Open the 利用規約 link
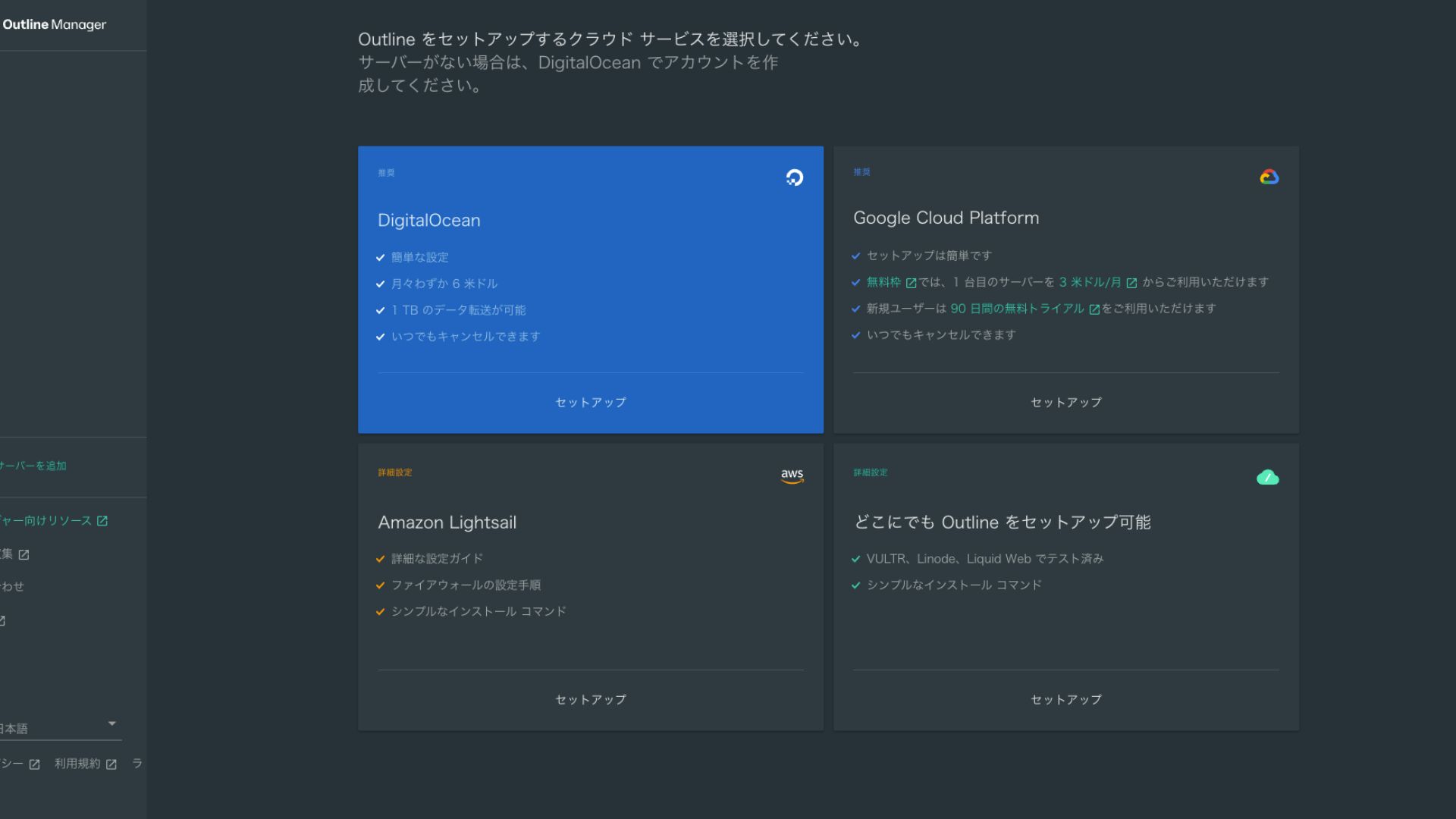The height and width of the screenshot is (819, 1456). pyautogui.click(x=77, y=764)
